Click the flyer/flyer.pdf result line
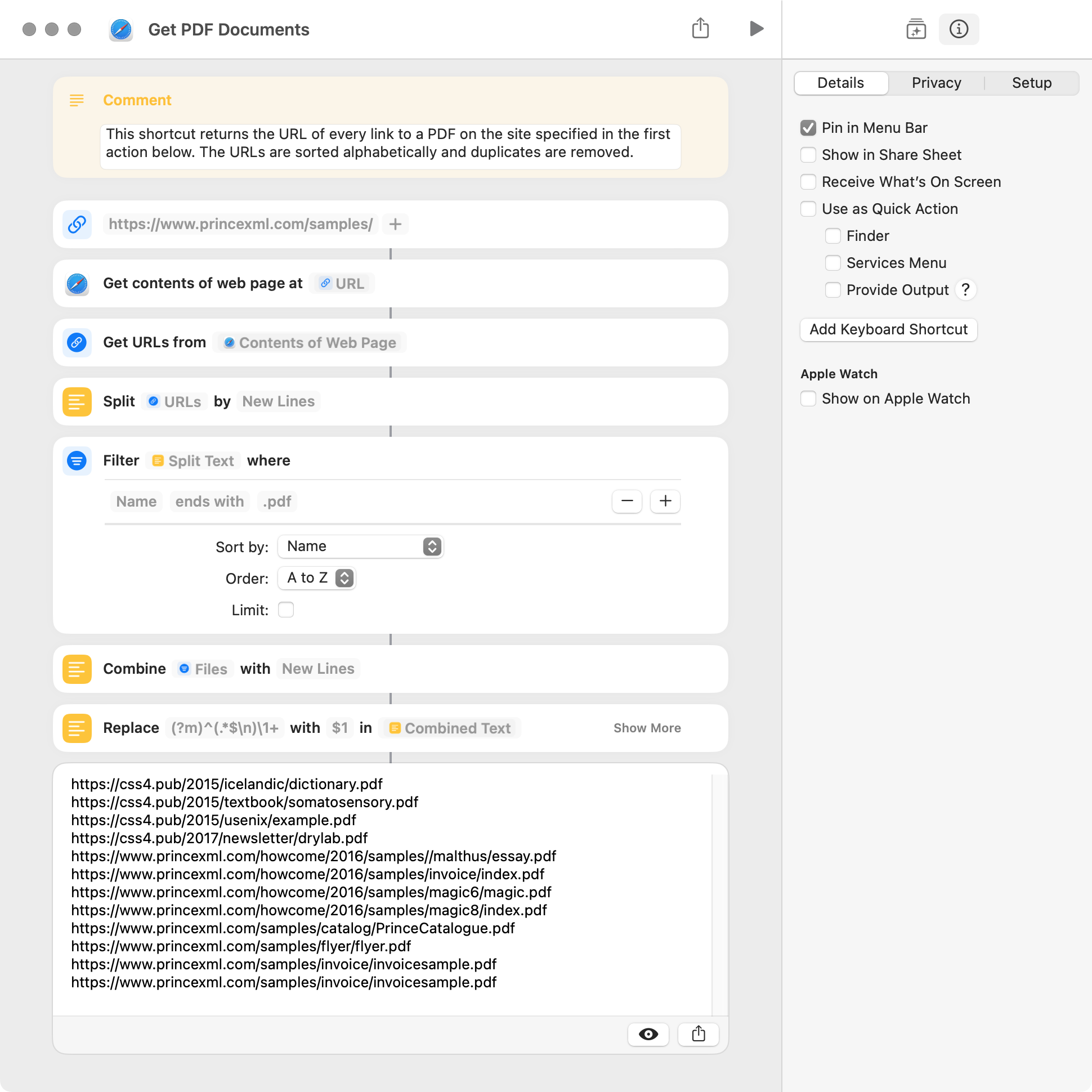Image resolution: width=1092 pixels, height=1092 pixels. point(241,946)
